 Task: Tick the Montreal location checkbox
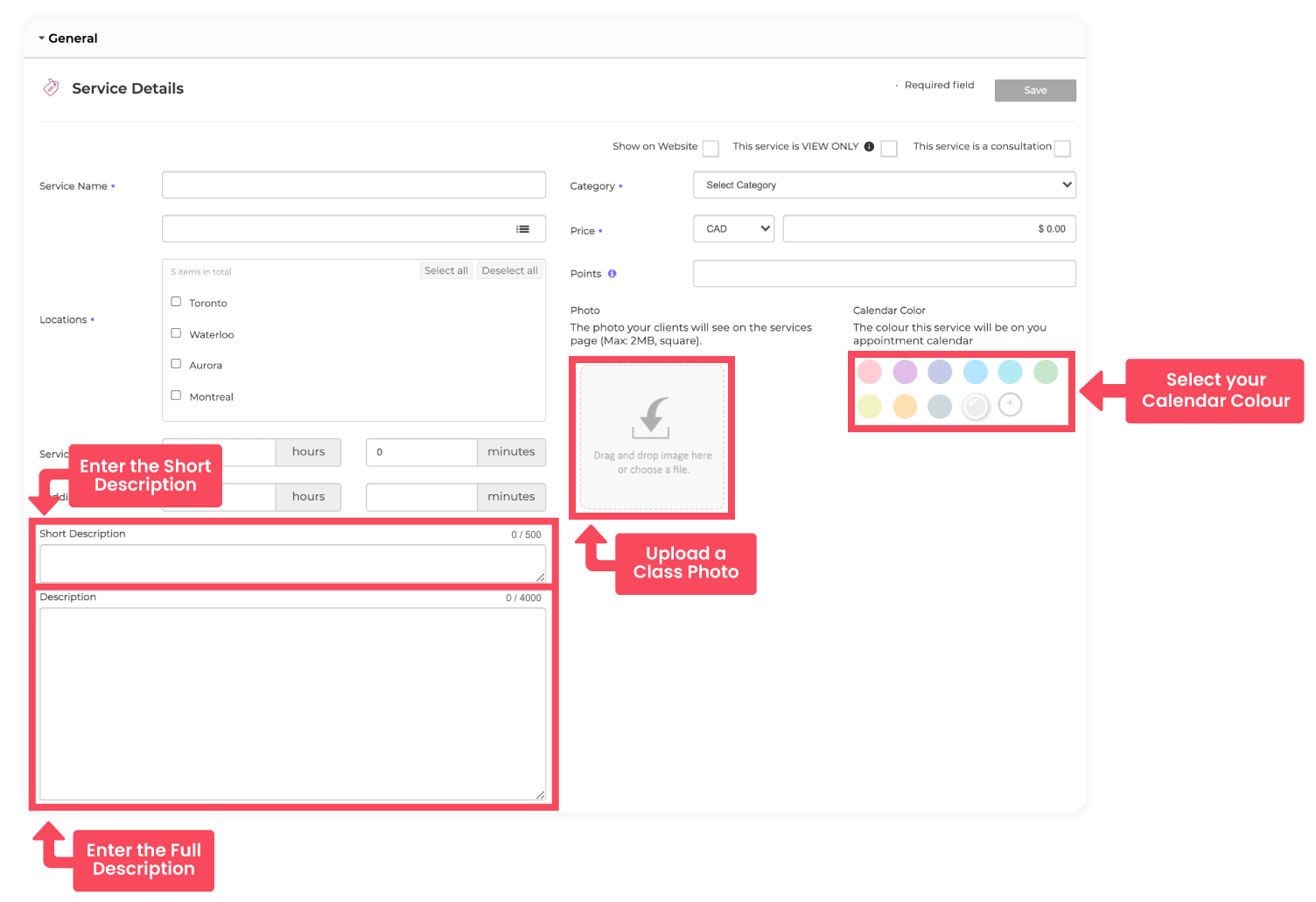[x=176, y=395]
